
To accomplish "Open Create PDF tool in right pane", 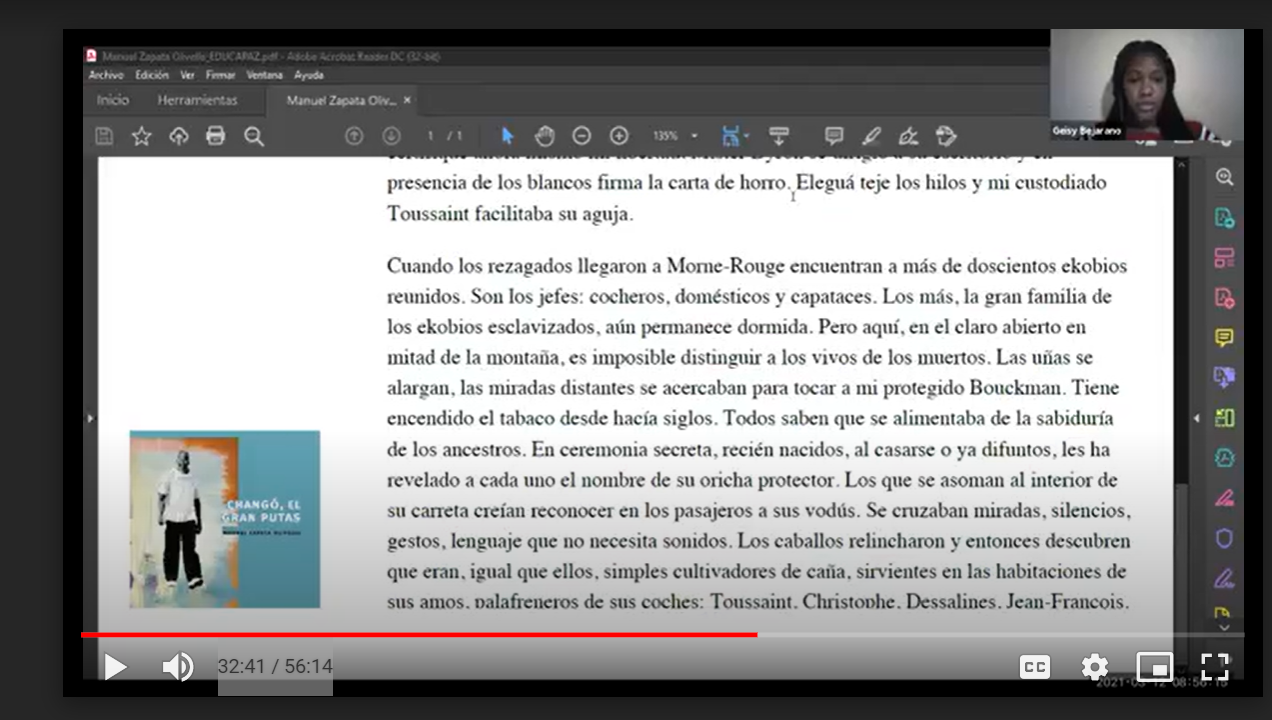I will [x=1224, y=297].
